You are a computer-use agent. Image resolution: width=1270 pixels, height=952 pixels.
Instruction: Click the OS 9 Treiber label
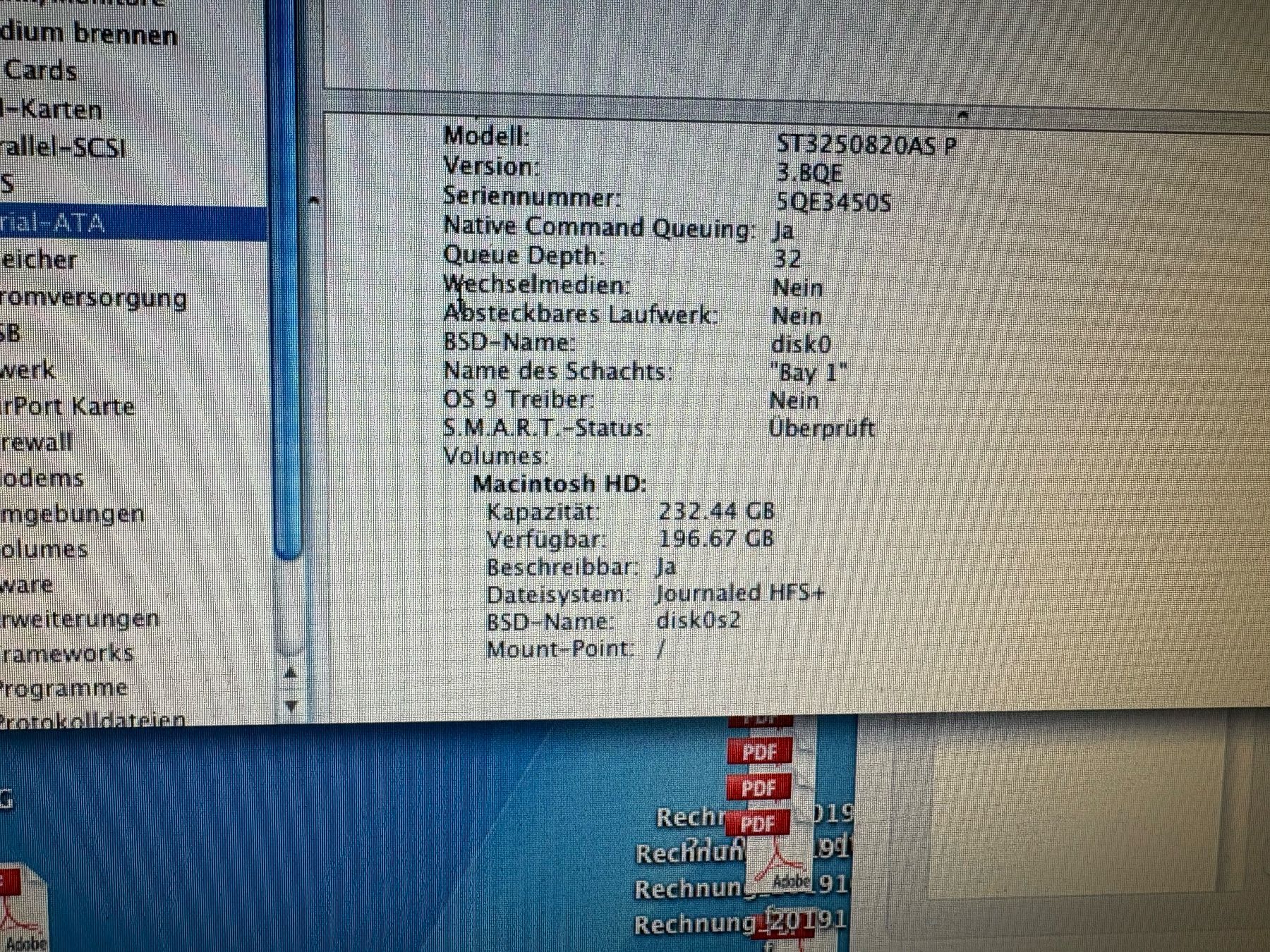518,400
